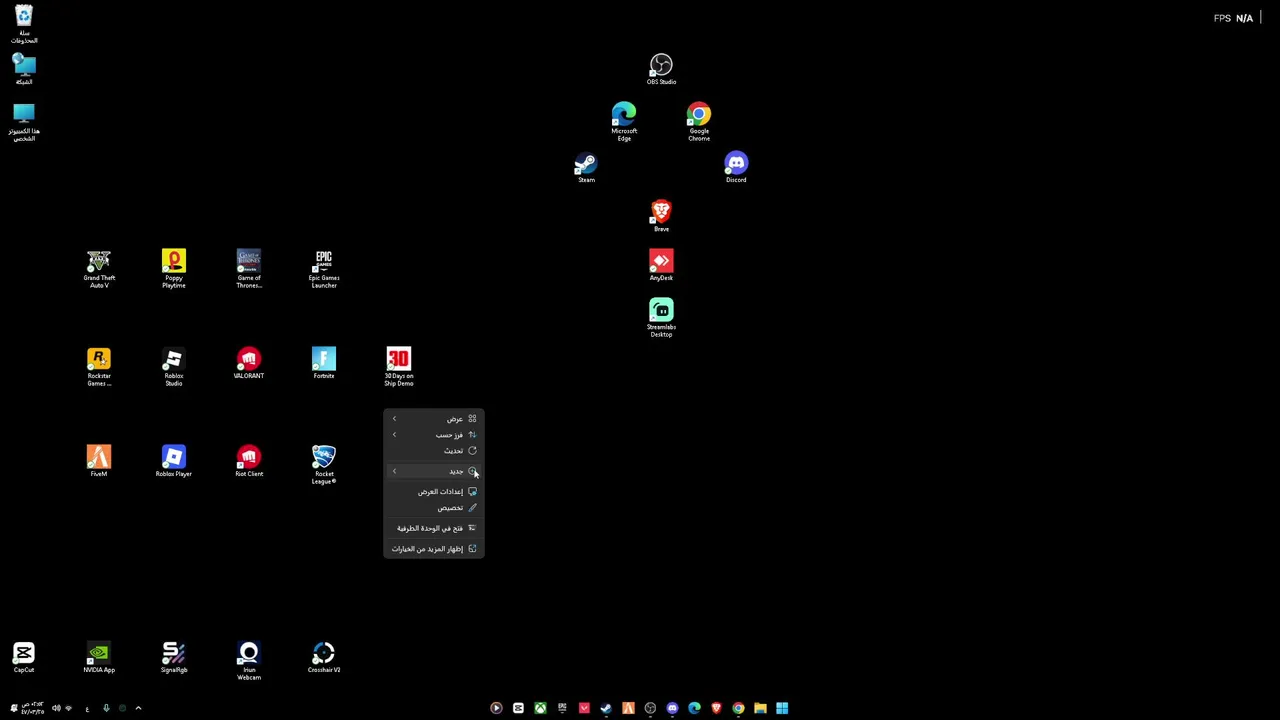Open the notification bell in tray
Viewport: 1280px width, 720px height.
12,708
